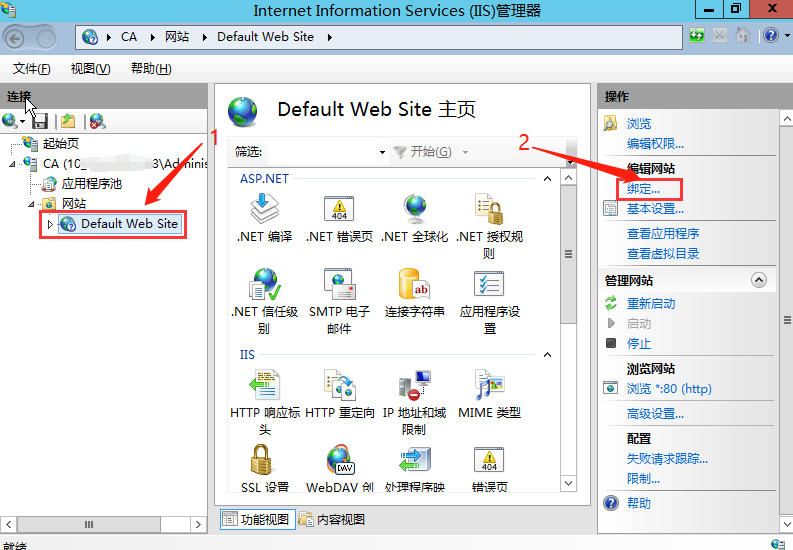
Task: Click the home toolbar icon
Action: (743, 35)
